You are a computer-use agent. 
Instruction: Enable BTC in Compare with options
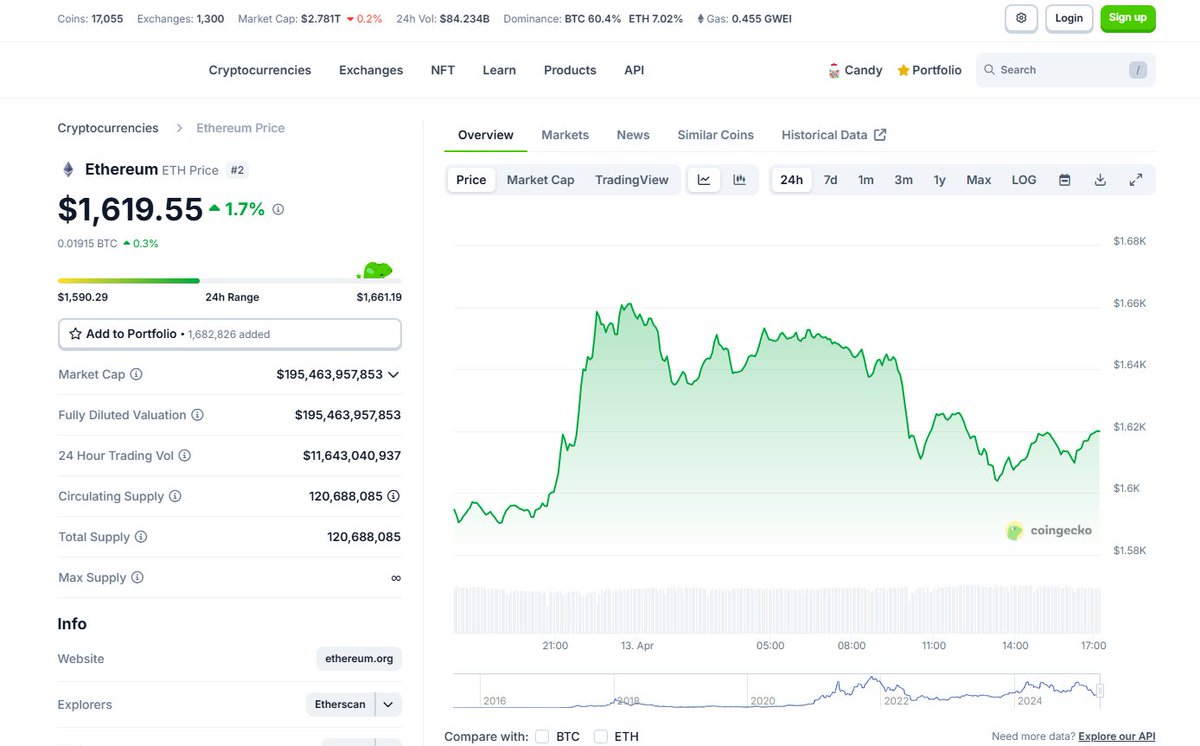[x=542, y=736]
